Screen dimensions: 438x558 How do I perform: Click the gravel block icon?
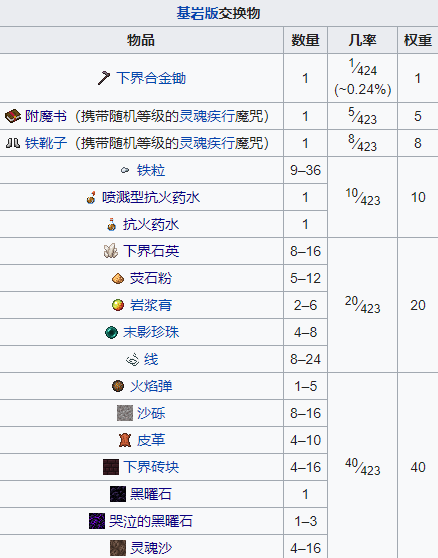[125, 413]
